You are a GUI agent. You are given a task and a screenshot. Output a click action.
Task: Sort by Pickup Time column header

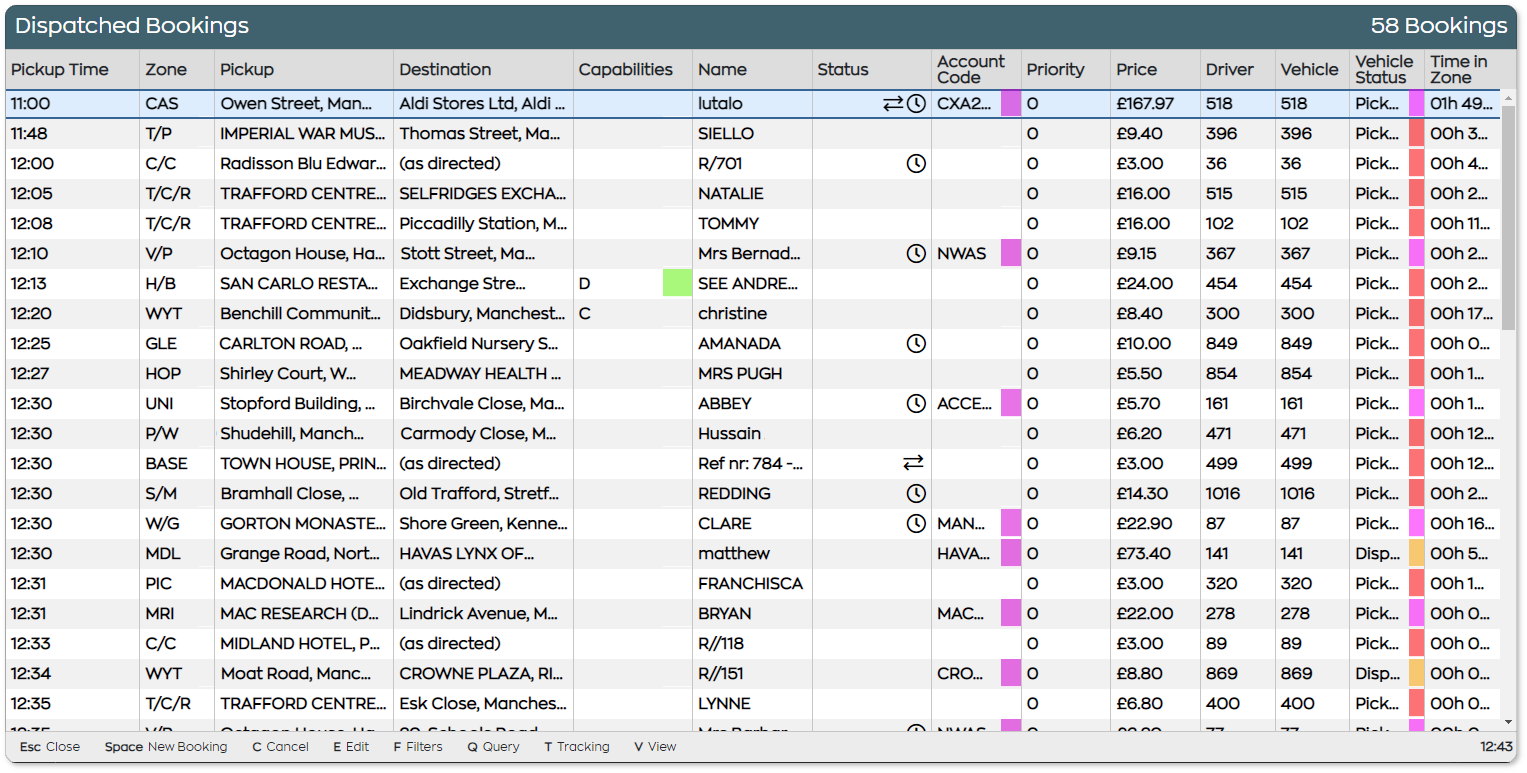pyautogui.click(x=73, y=70)
